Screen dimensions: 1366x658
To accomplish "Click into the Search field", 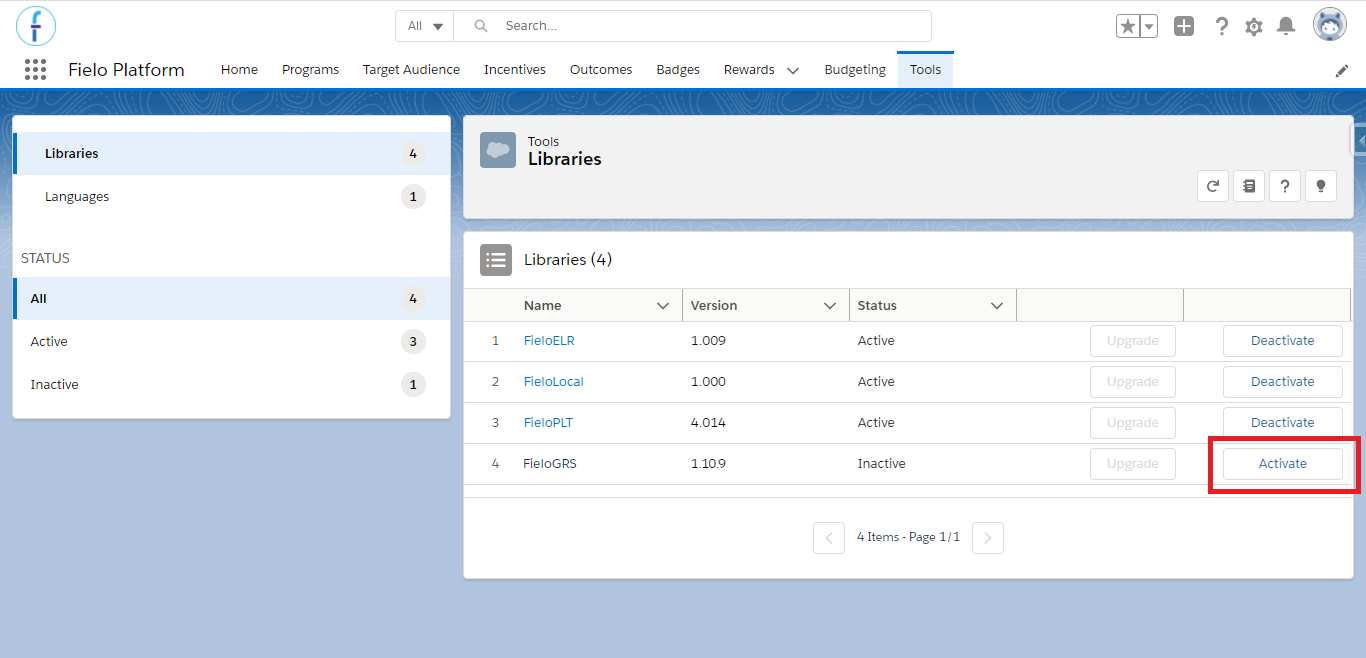I will (x=693, y=26).
